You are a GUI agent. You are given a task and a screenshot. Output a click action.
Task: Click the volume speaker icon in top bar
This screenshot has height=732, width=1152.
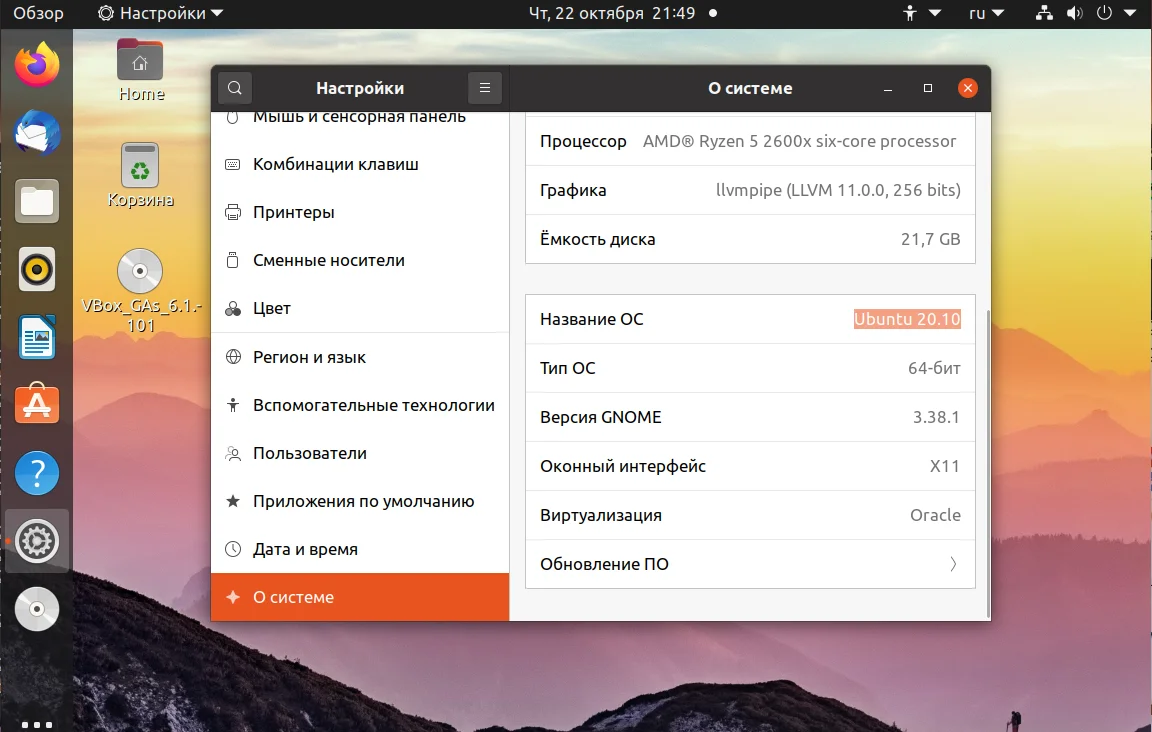1074,13
